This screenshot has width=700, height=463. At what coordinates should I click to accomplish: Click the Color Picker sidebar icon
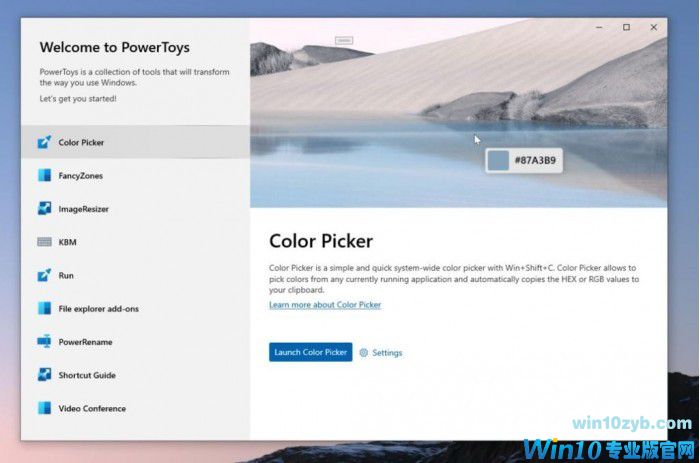[x=44, y=142]
